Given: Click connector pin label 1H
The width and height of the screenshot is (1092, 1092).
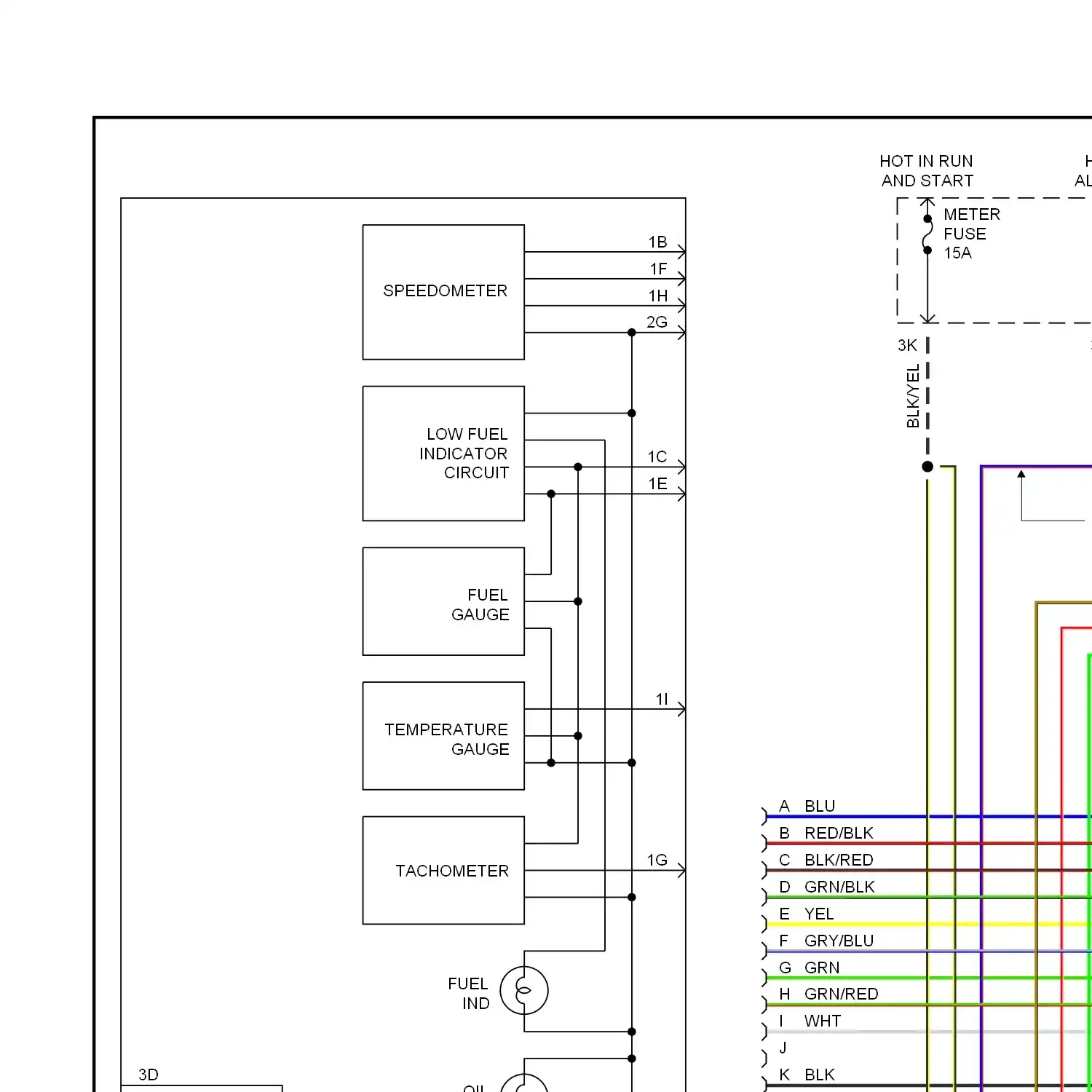Looking at the screenshot, I should (x=658, y=296).
